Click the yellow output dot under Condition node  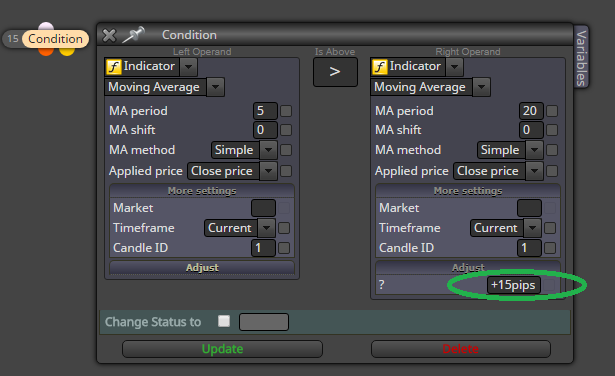click(x=67, y=51)
